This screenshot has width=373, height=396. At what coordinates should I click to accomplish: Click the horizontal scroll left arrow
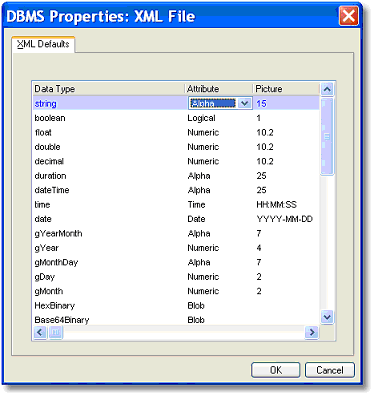tap(40, 332)
